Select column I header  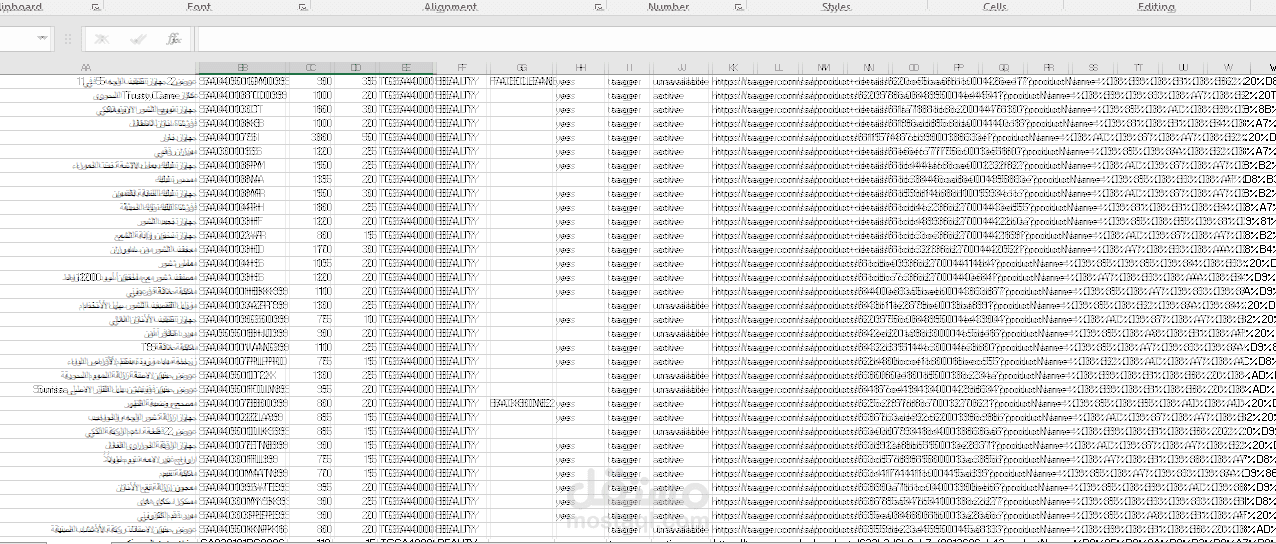pyautogui.click(x=629, y=67)
